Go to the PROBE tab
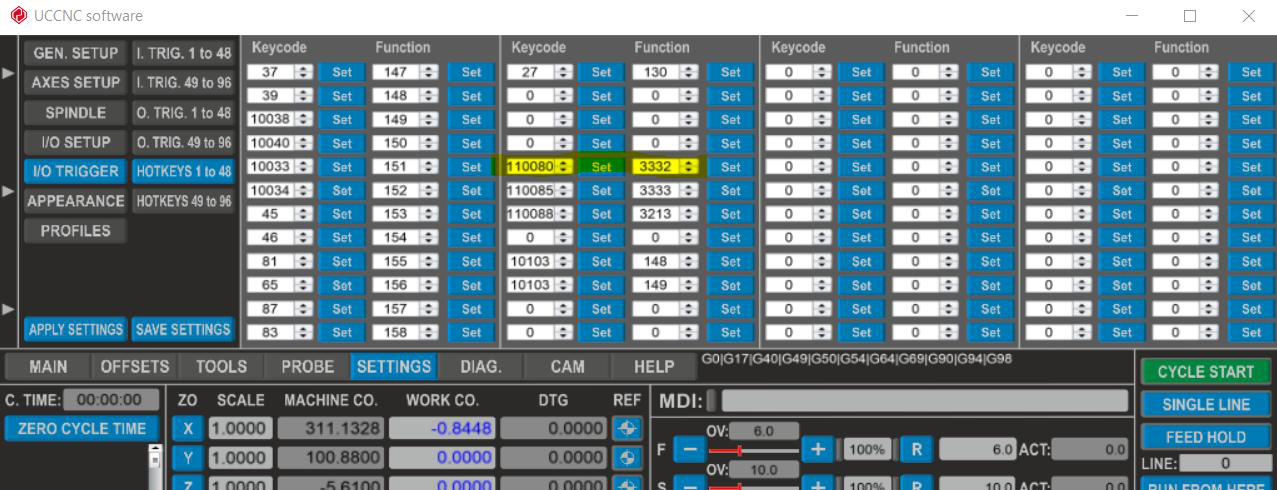 point(307,367)
